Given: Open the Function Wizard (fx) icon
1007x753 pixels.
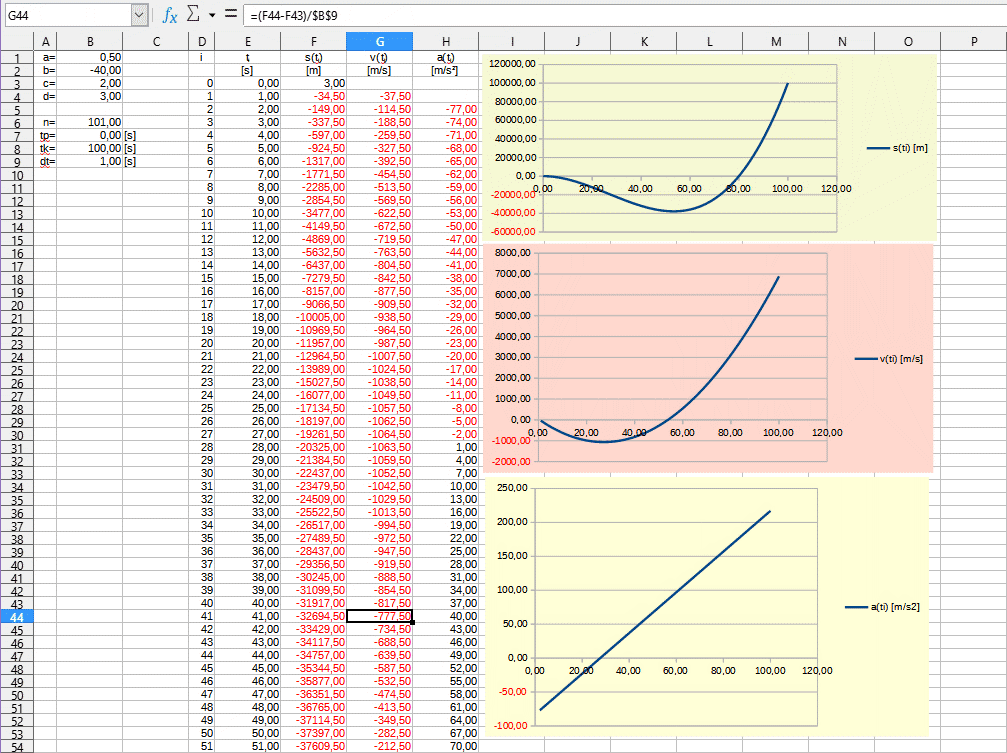Looking at the screenshot, I should tap(171, 15).
